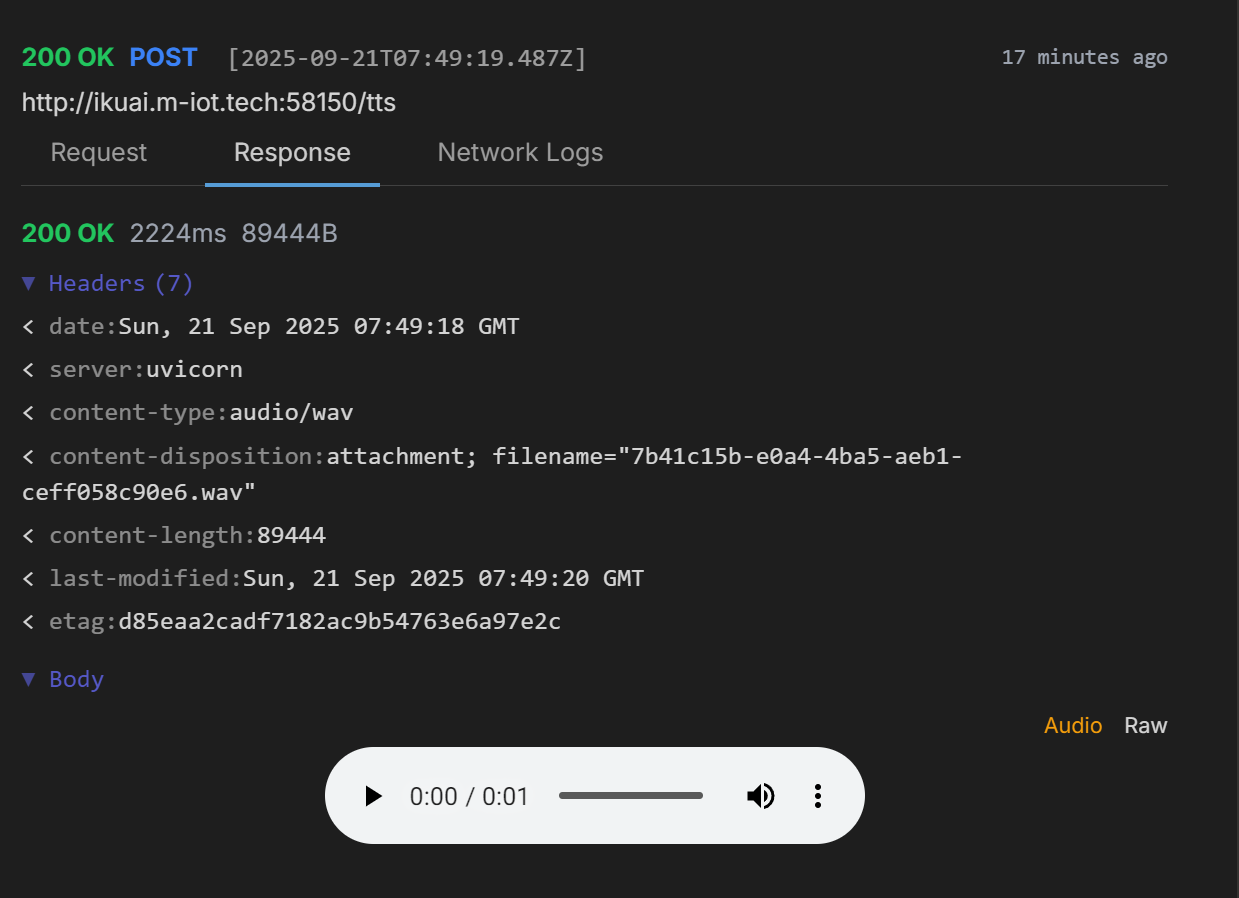The image size is (1239, 898).
Task: Mute the audio player volume
Action: click(760, 796)
